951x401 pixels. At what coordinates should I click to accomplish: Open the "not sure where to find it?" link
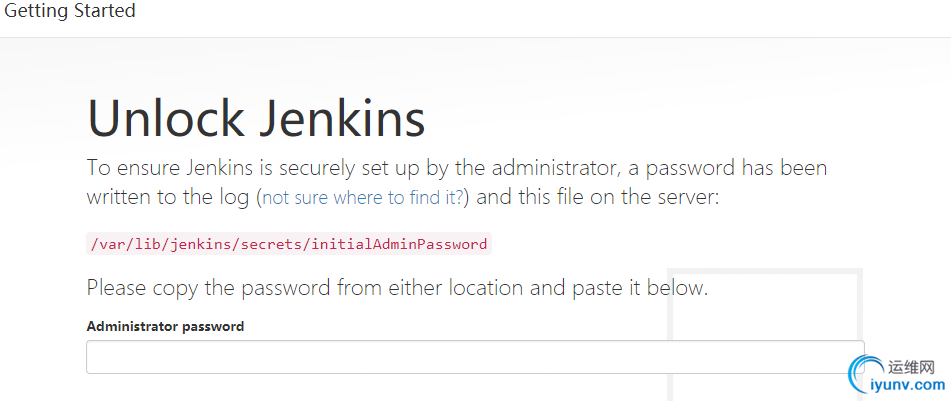tap(362, 198)
